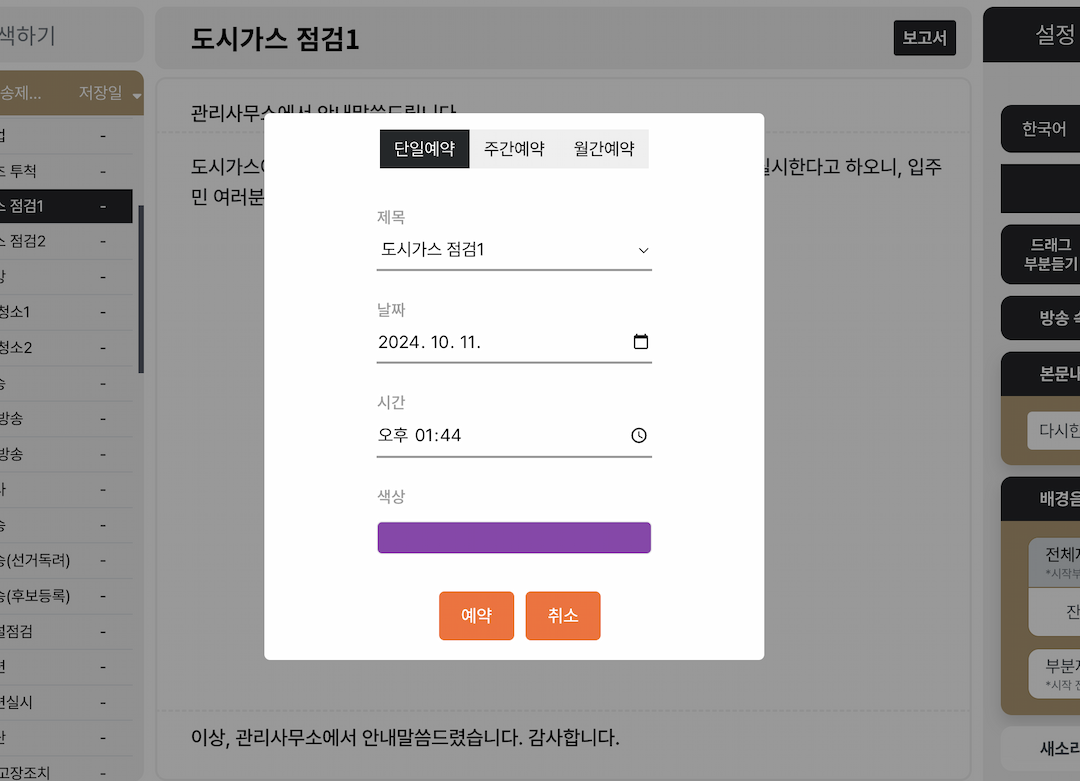Click the 취소 button
The image size is (1080, 781).
[x=563, y=616]
